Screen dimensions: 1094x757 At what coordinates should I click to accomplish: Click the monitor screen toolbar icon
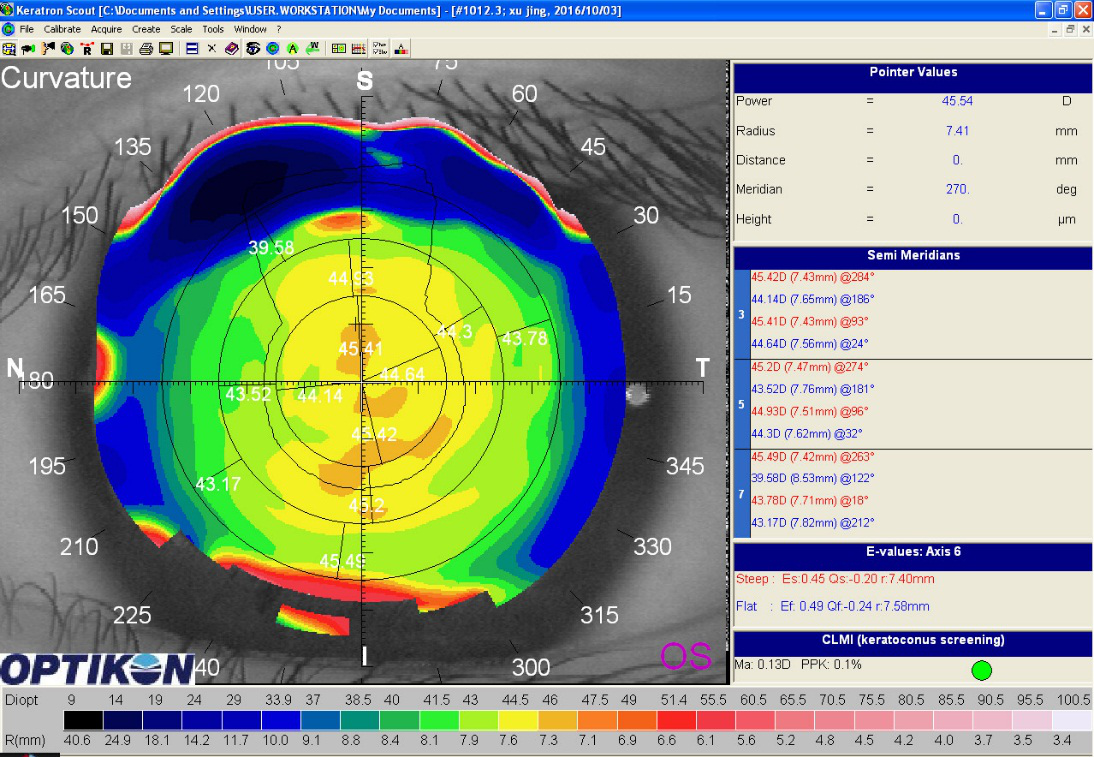pos(166,49)
